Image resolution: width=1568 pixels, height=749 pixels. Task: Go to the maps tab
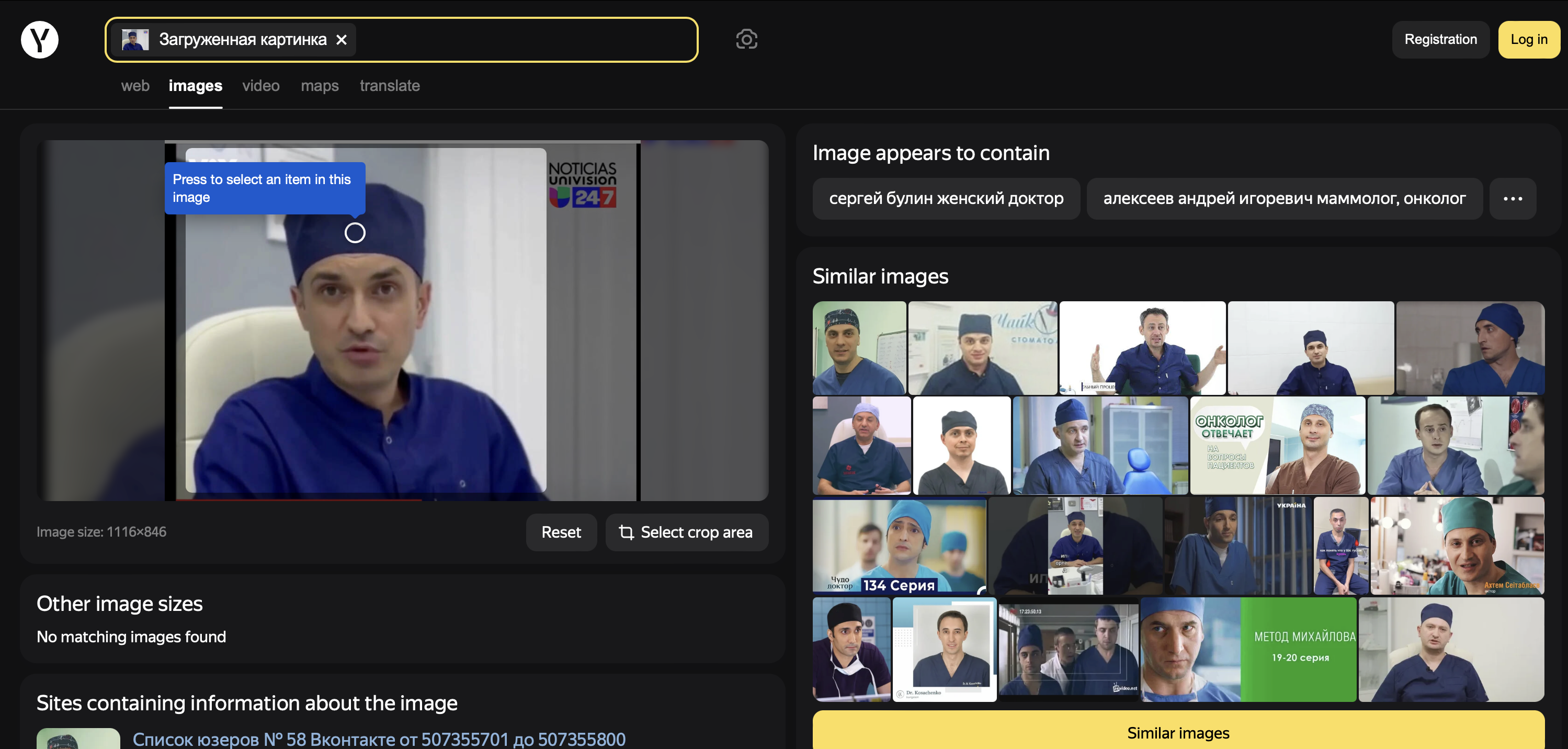(320, 86)
